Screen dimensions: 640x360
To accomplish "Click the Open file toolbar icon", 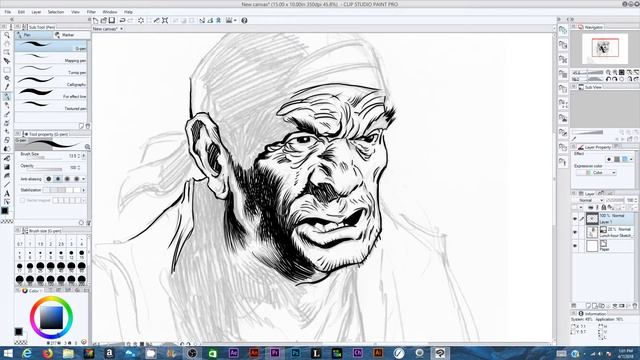I will [x=104, y=20].
